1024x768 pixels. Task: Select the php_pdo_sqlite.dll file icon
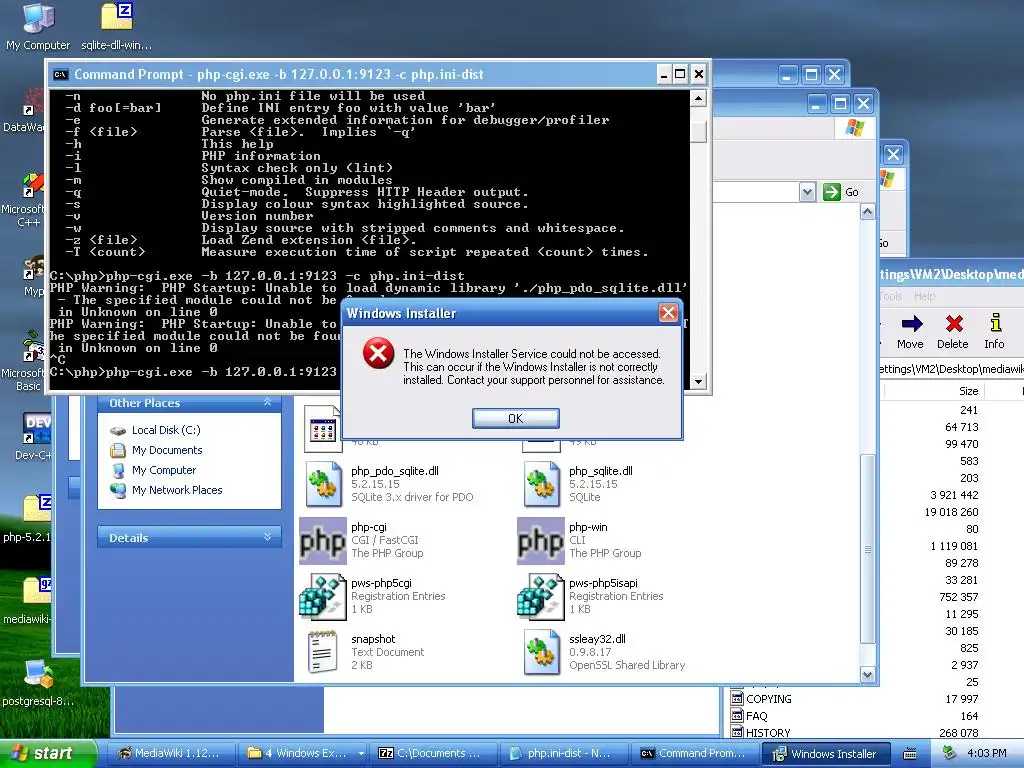pos(323,484)
